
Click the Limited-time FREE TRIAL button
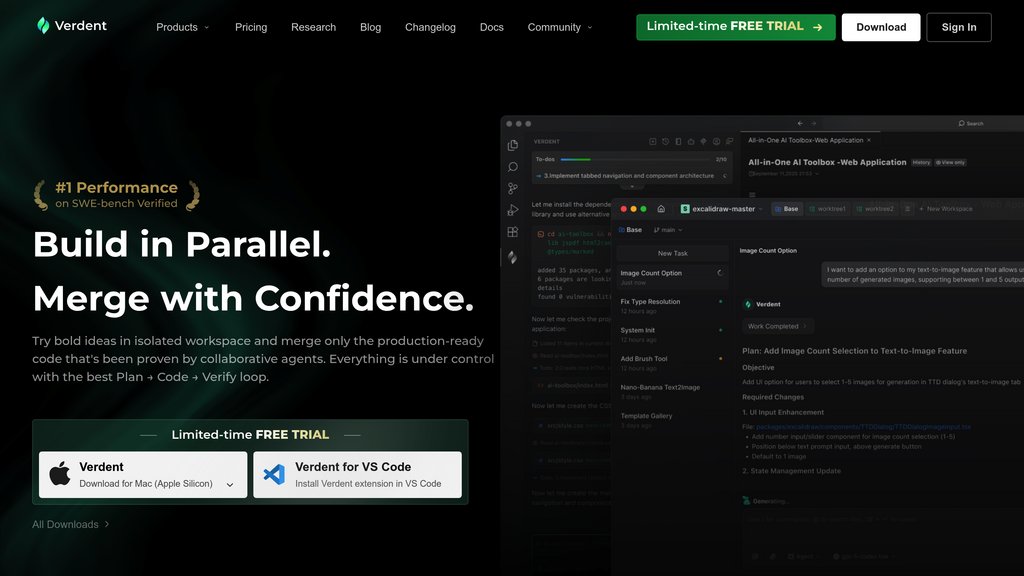click(735, 27)
